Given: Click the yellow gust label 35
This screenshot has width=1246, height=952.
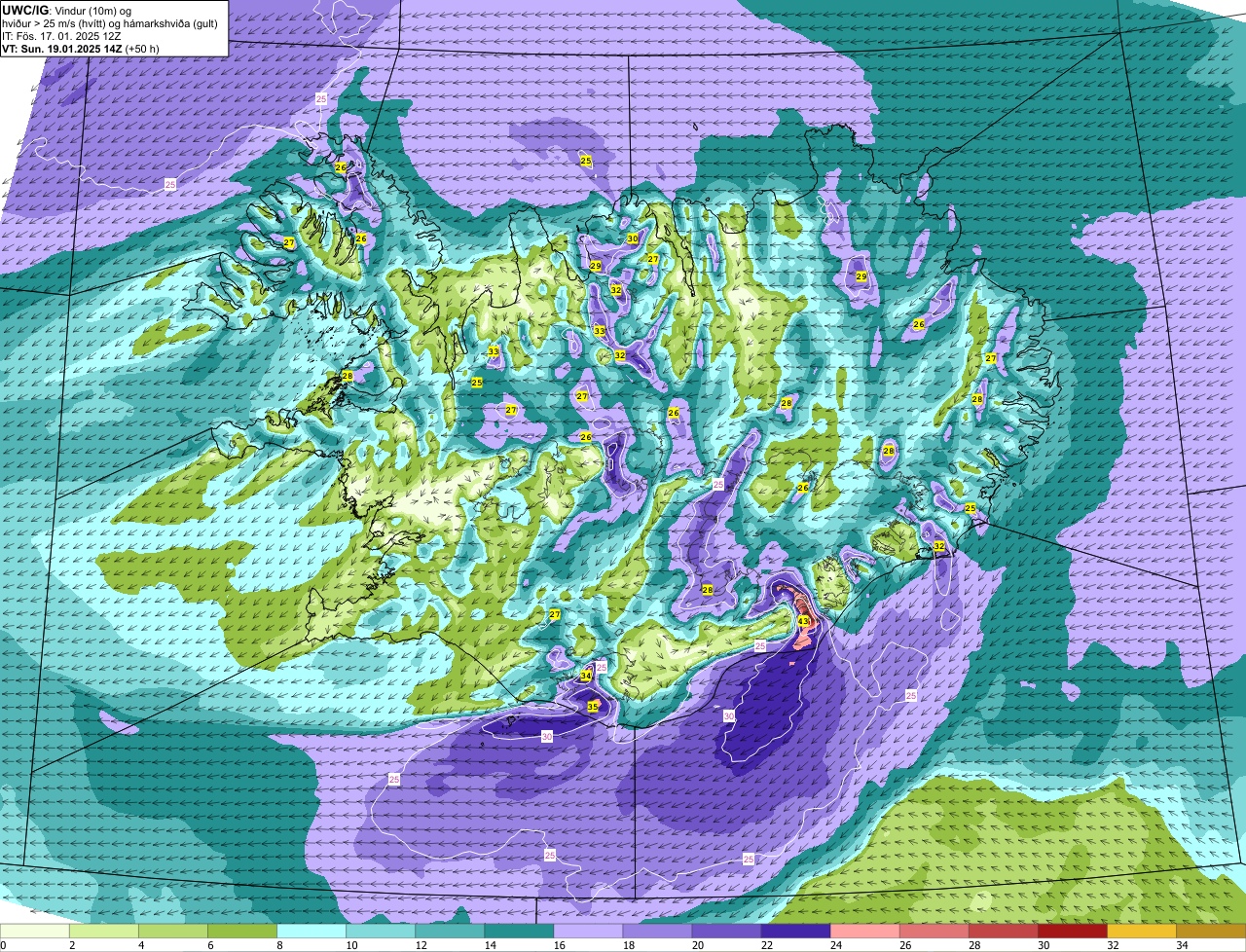Looking at the screenshot, I should (x=594, y=706).
